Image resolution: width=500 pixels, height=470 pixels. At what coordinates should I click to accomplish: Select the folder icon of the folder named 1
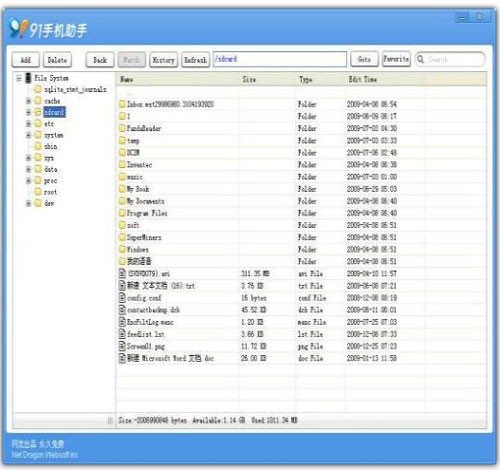[122, 116]
